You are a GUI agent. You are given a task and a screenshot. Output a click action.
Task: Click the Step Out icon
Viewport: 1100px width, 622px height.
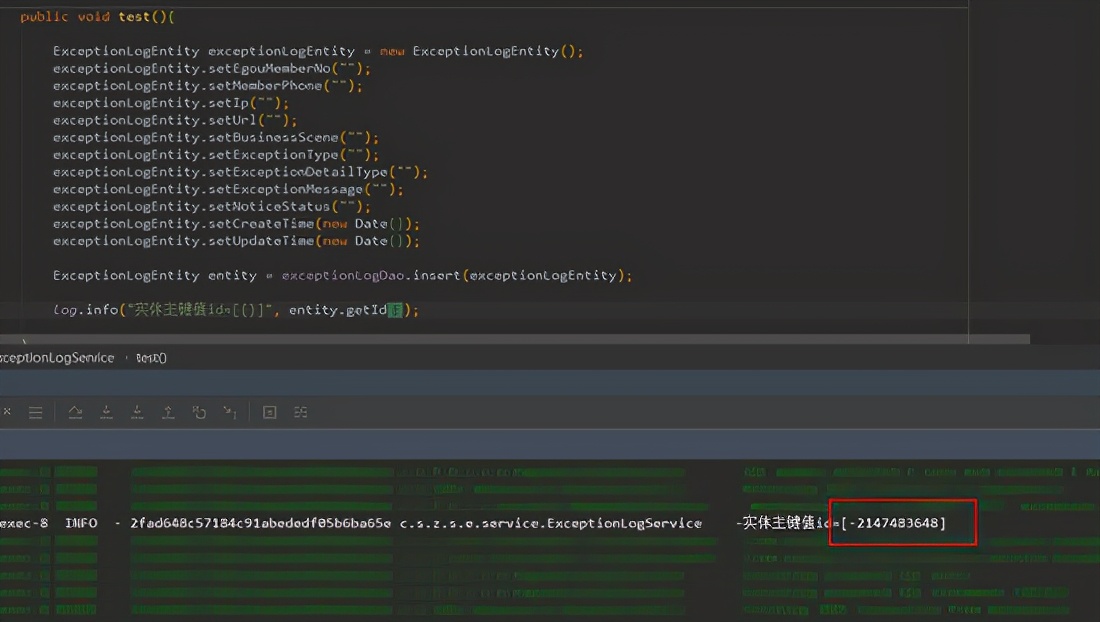(168, 411)
